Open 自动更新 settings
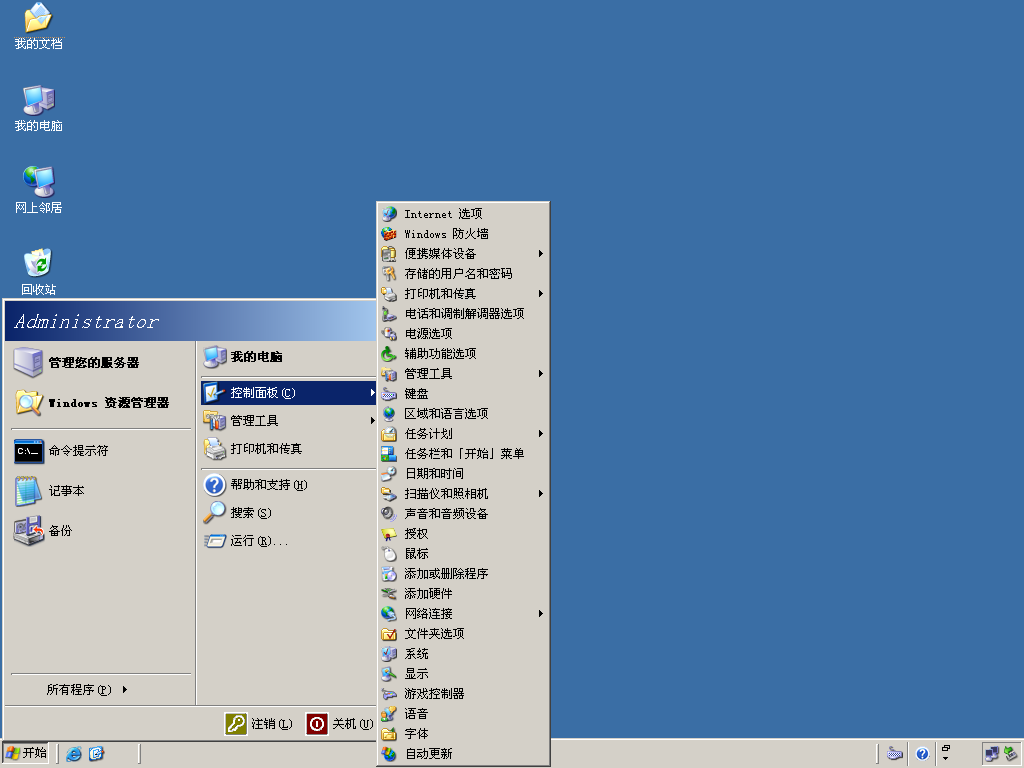 [463, 754]
